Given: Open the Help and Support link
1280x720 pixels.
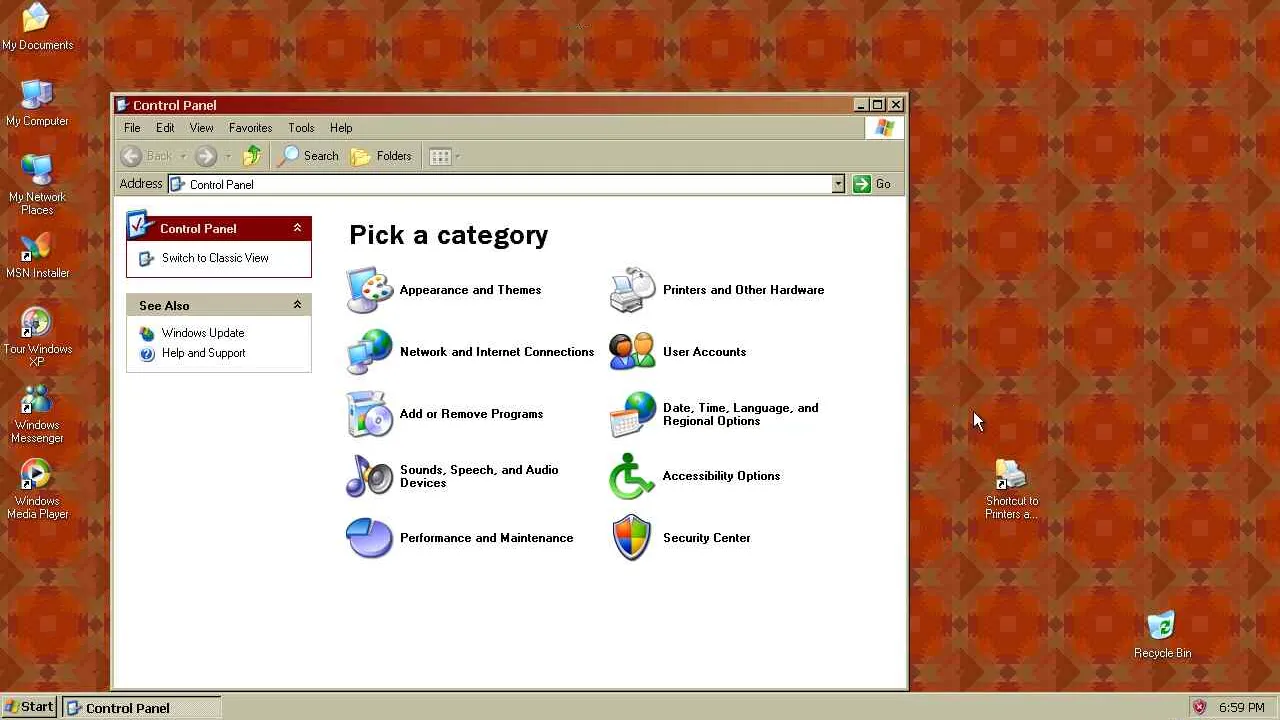Looking at the screenshot, I should [203, 353].
